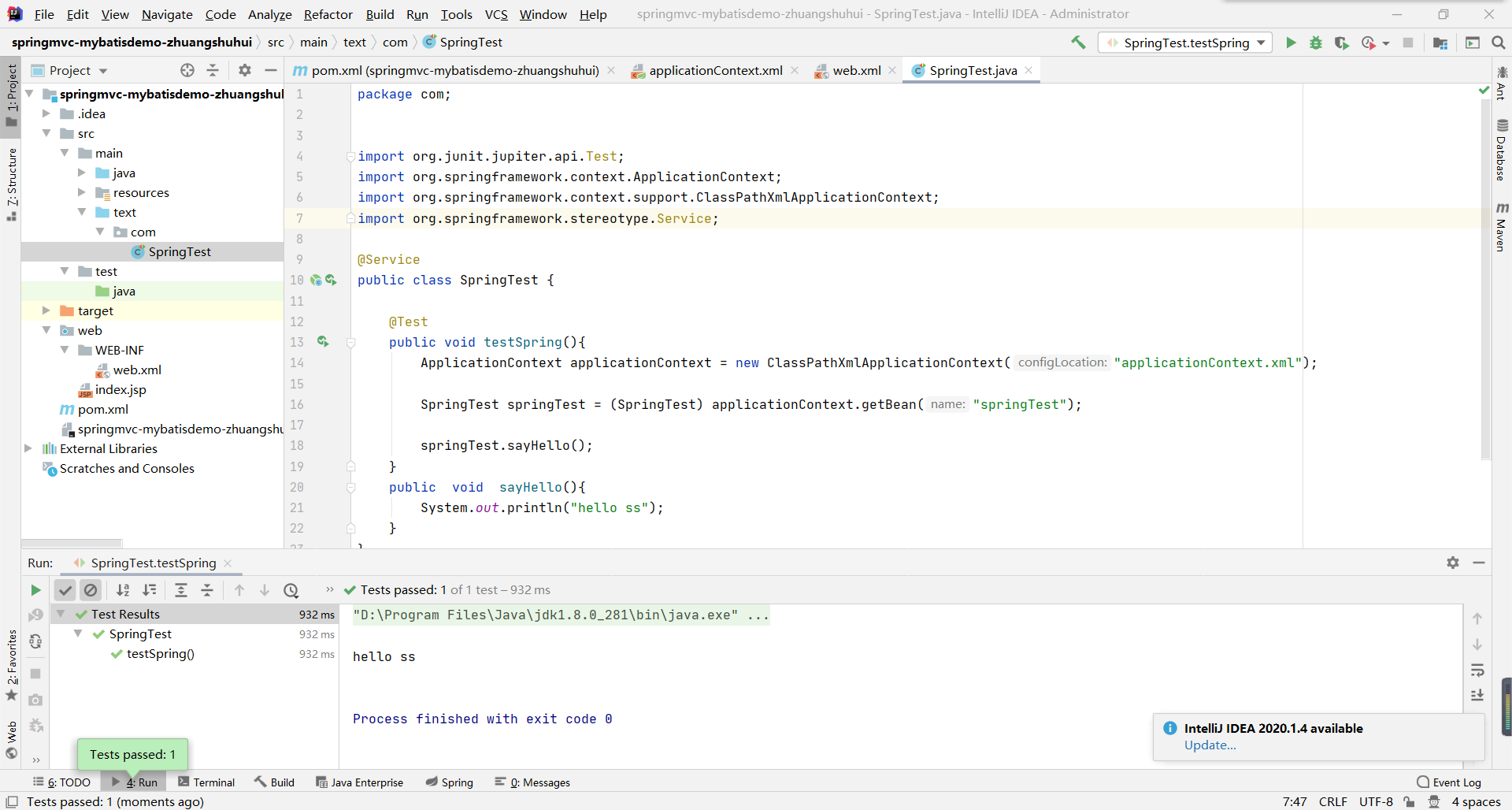
Task: Expand External Libraries node
Action: tap(28, 448)
